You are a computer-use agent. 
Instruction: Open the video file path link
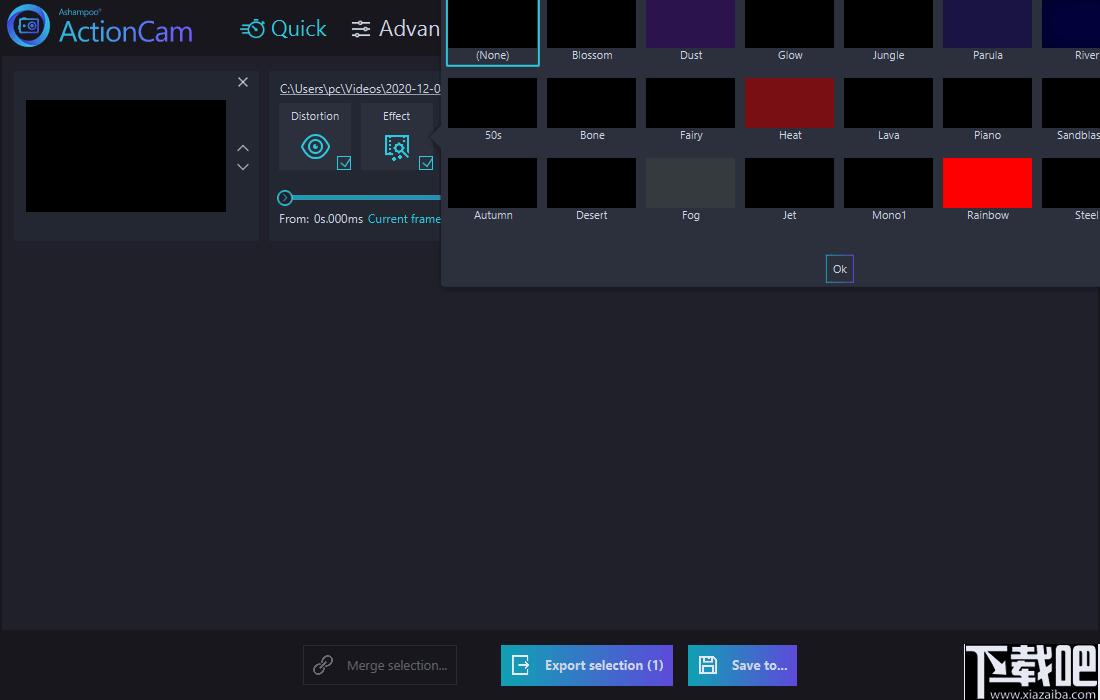click(x=360, y=88)
